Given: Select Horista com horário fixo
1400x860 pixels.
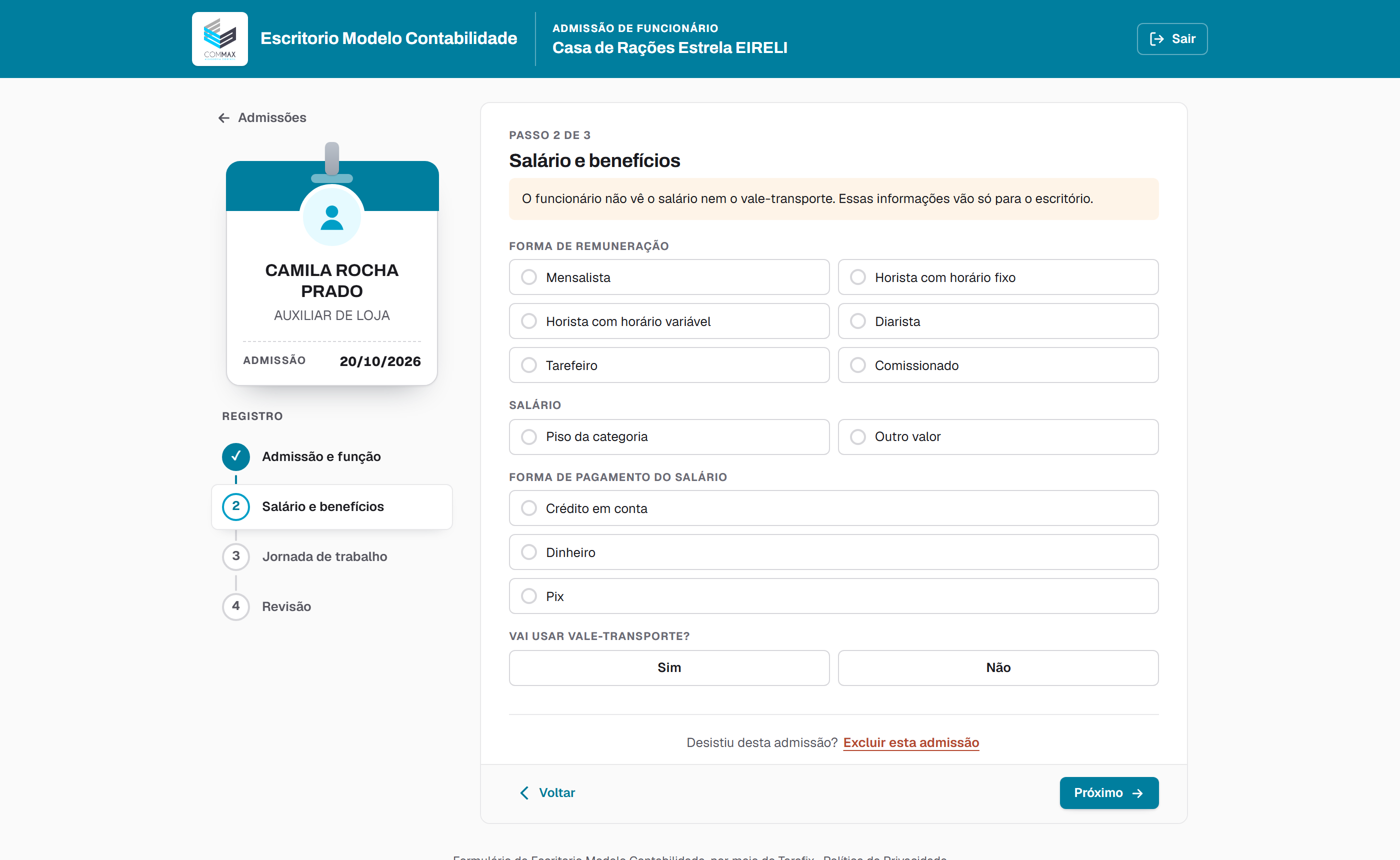Looking at the screenshot, I should point(998,277).
